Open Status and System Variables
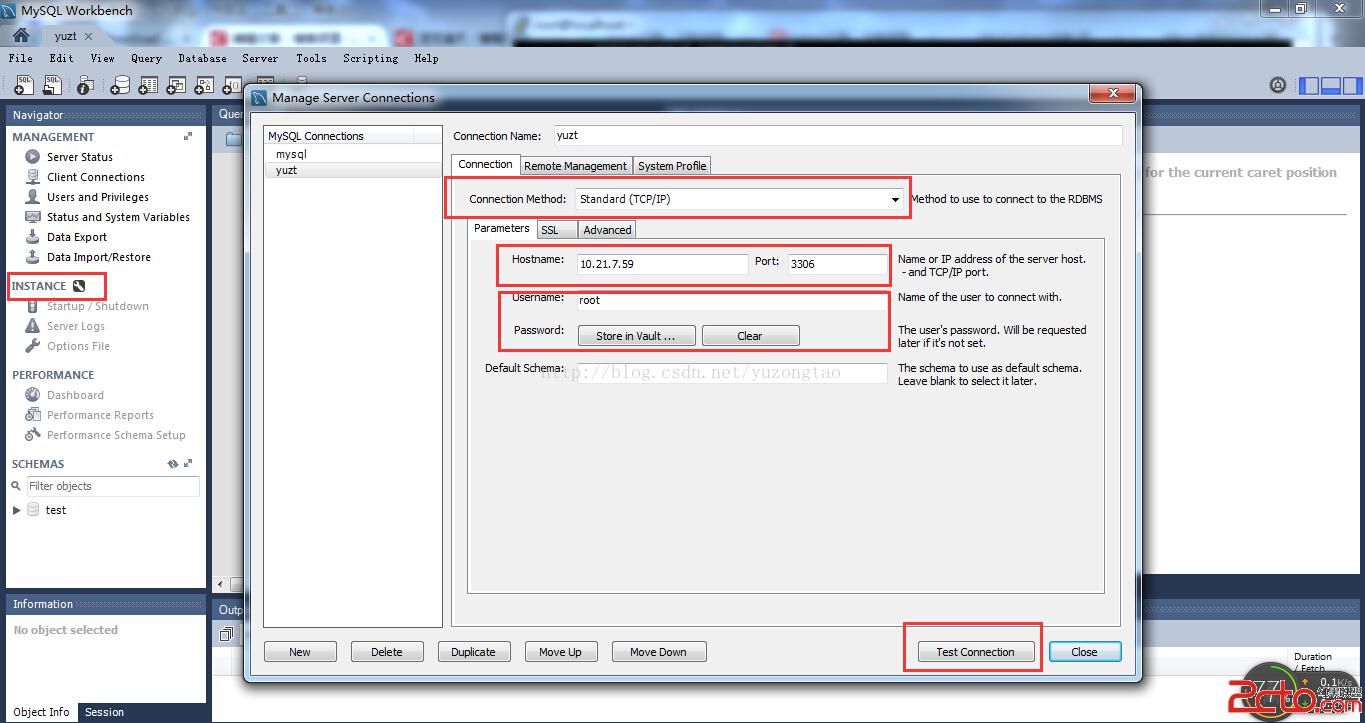Image resolution: width=1365 pixels, height=723 pixels. coord(118,217)
